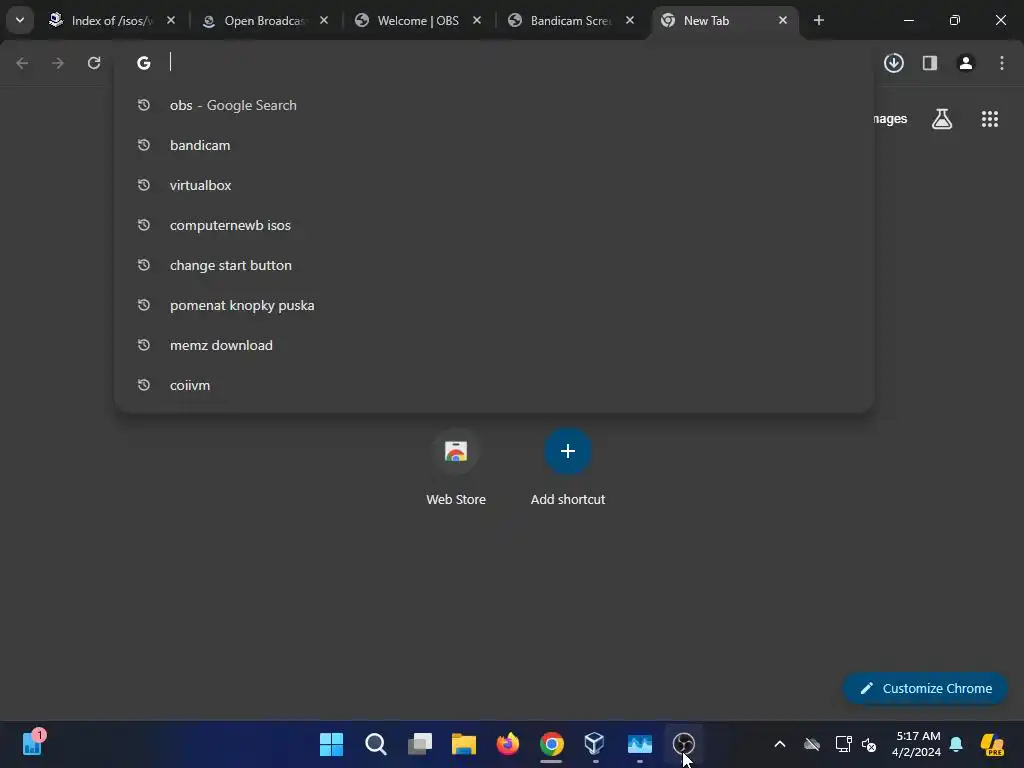Screen dimensions: 1024x768
Task: Open VirtualBox from the taskbar
Action: 595,744
